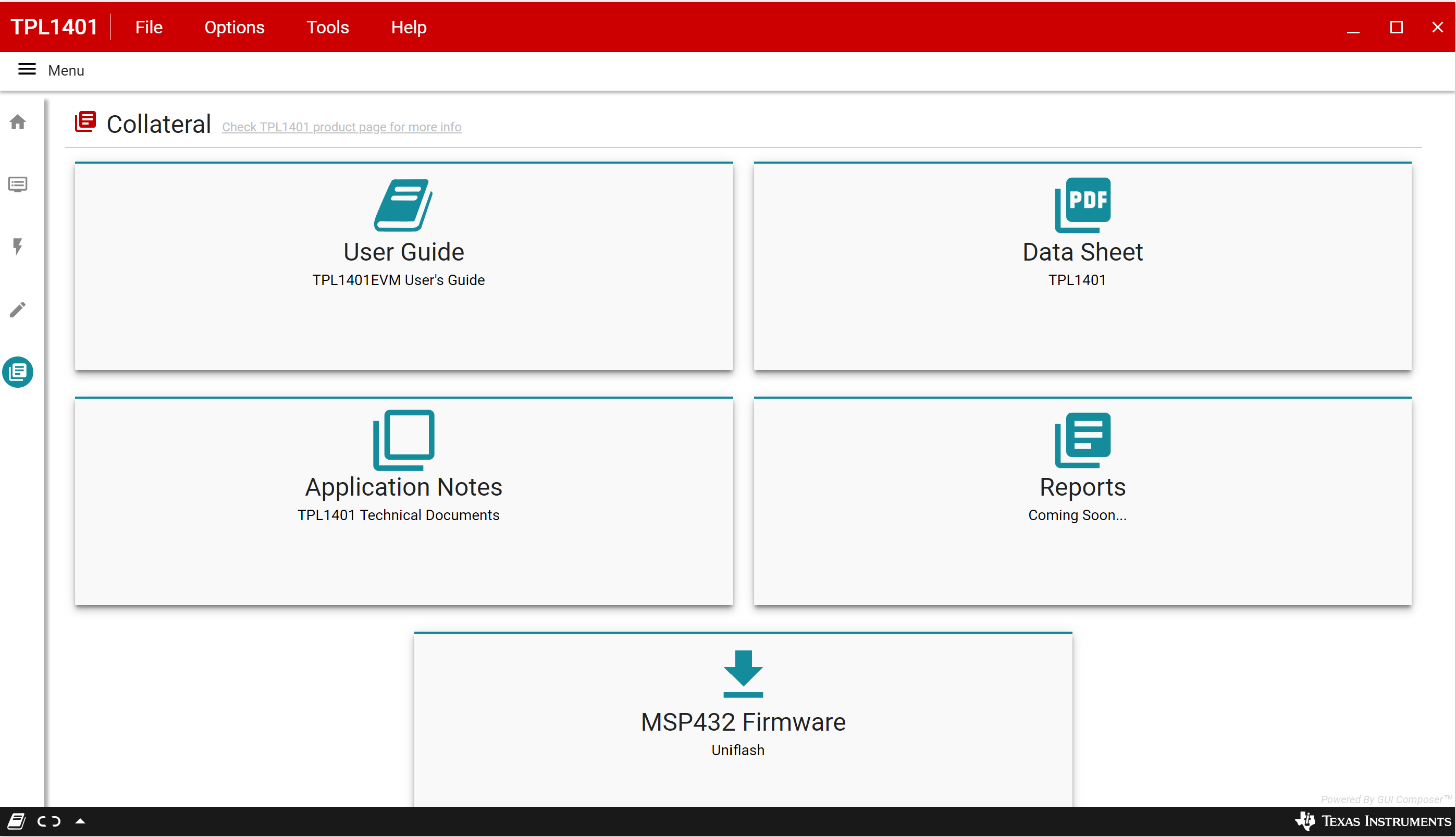Screen dimensions: 1456x837
Task: Click the Reports card
Action: tap(1082, 501)
